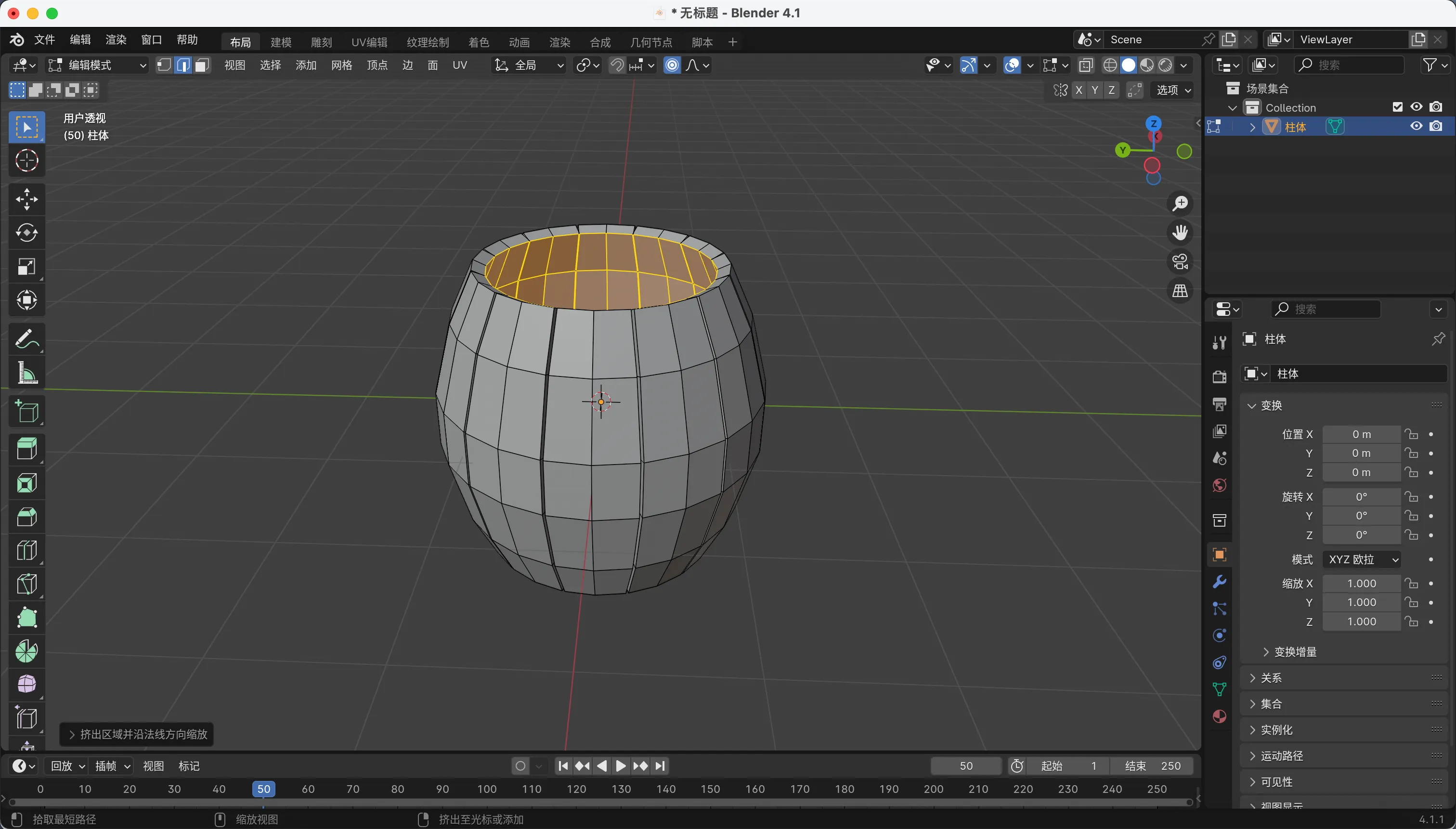
Task: Uncheck Collection exclude checkbox
Action: (x=1397, y=107)
